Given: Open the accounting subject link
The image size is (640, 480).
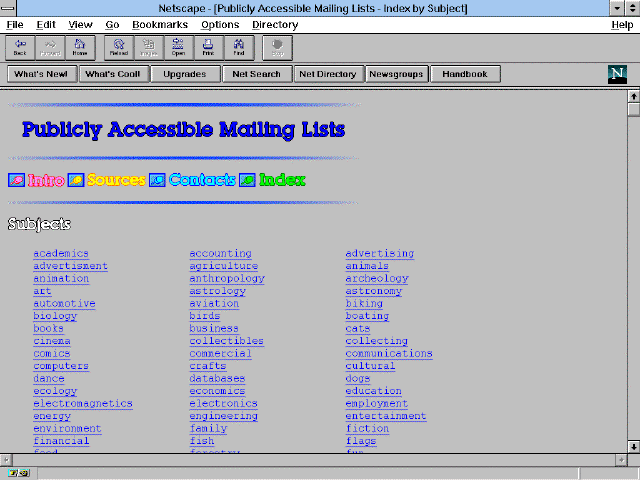Looking at the screenshot, I should pyautogui.click(x=220, y=253).
